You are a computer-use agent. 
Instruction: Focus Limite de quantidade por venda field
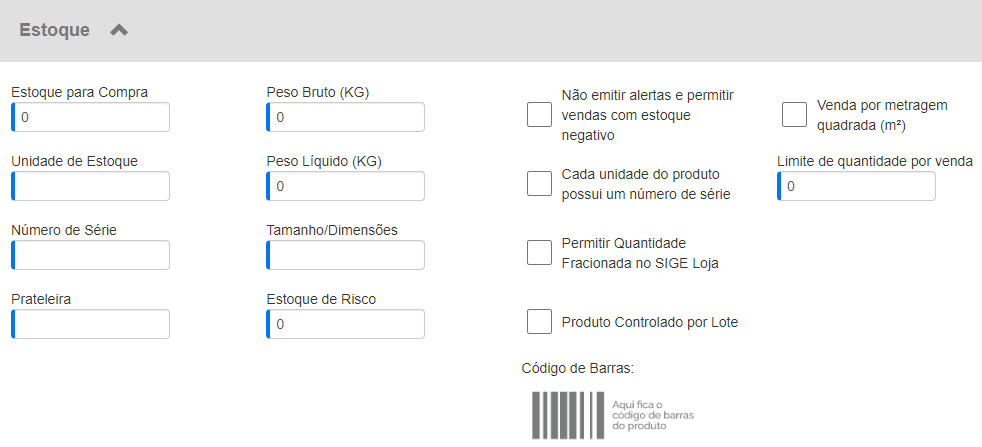click(x=856, y=186)
